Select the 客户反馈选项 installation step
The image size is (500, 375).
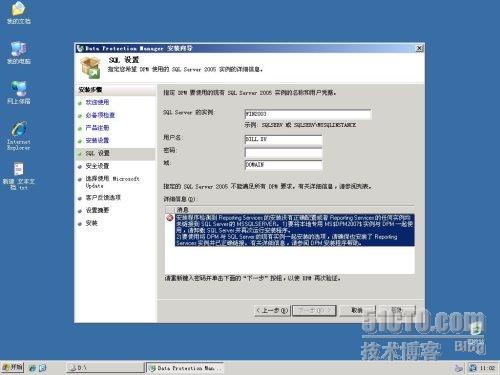(x=103, y=197)
